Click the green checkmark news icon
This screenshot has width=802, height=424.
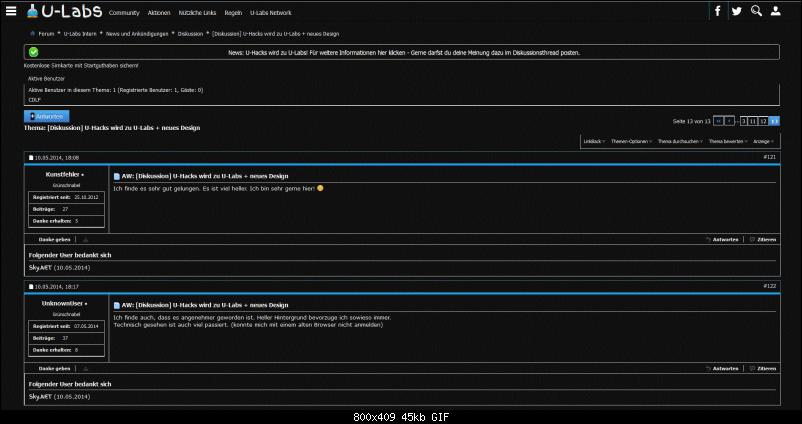coord(34,52)
